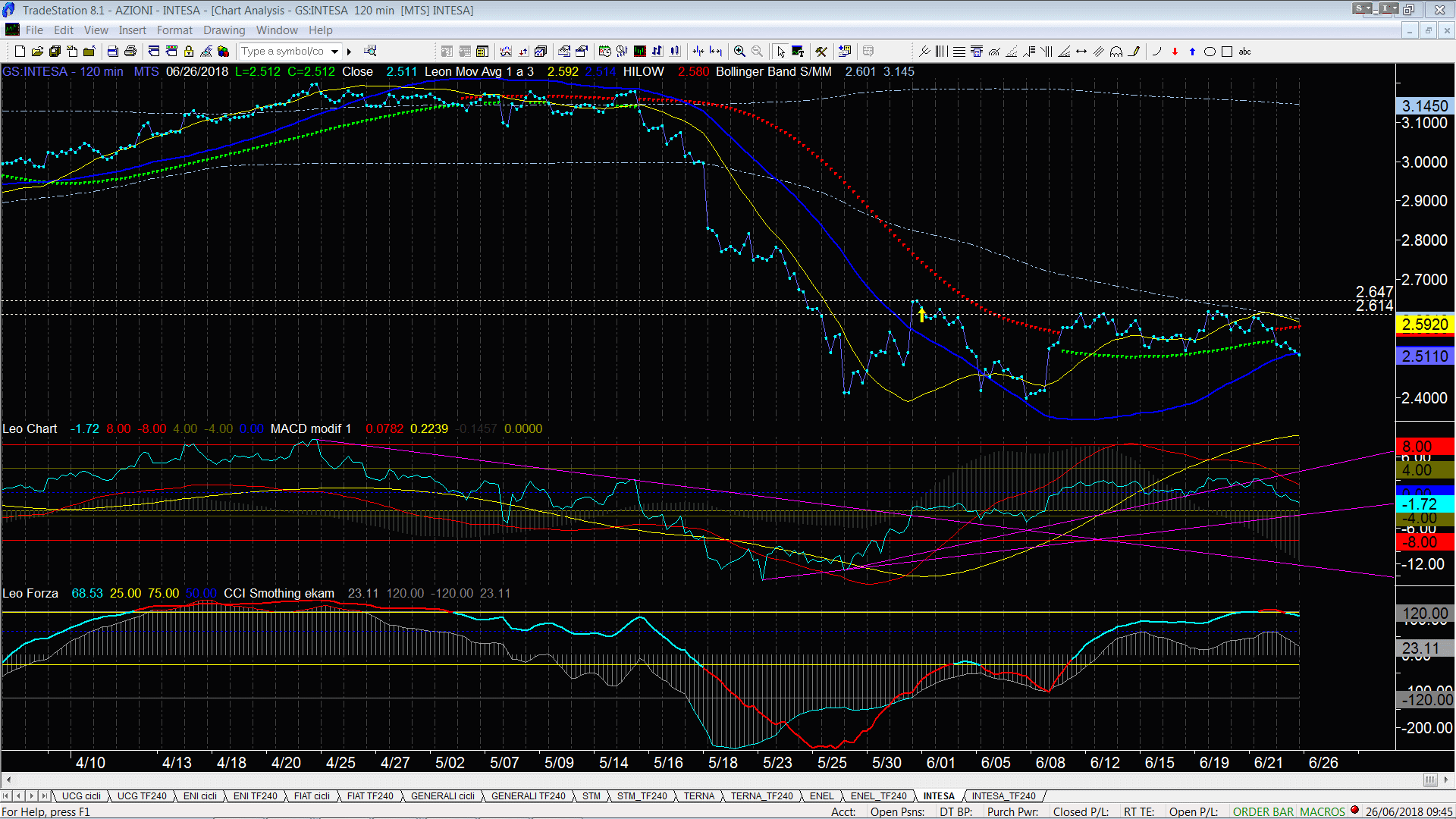Image resolution: width=1456 pixels, height=819 pixels.
Task: Click the clock calendar icon
Action: (604, 52)
